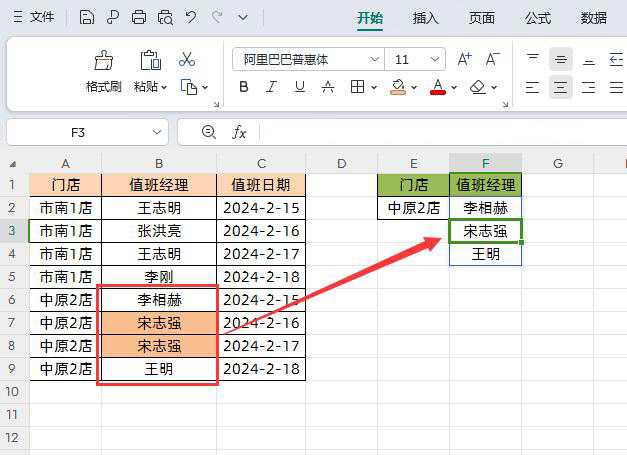Viewport: 627px width, 455px height.
Task: Toggle Italic formatting
Action: (272, 87)
